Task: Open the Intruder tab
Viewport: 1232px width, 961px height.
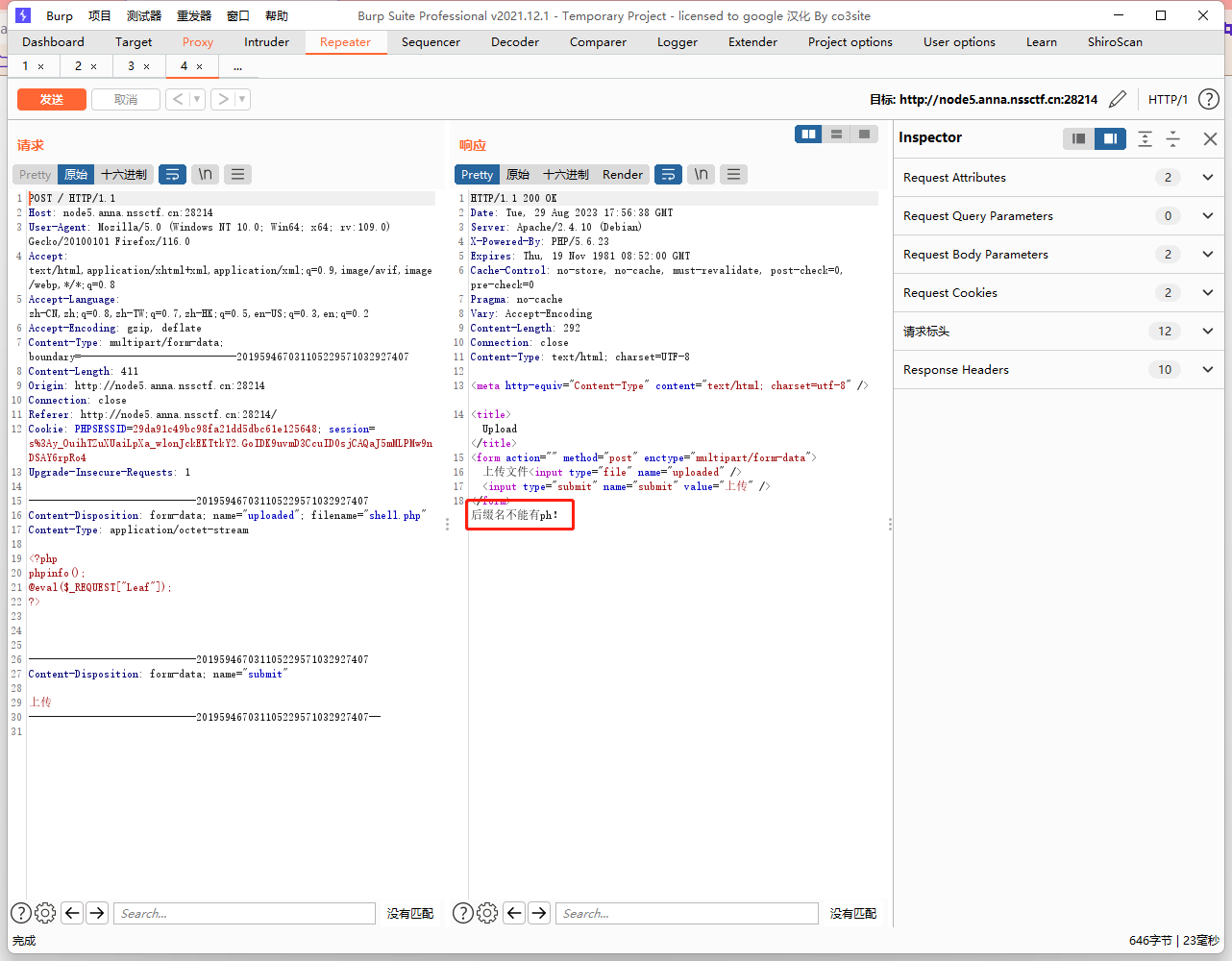Action: (x=266, y=41)
